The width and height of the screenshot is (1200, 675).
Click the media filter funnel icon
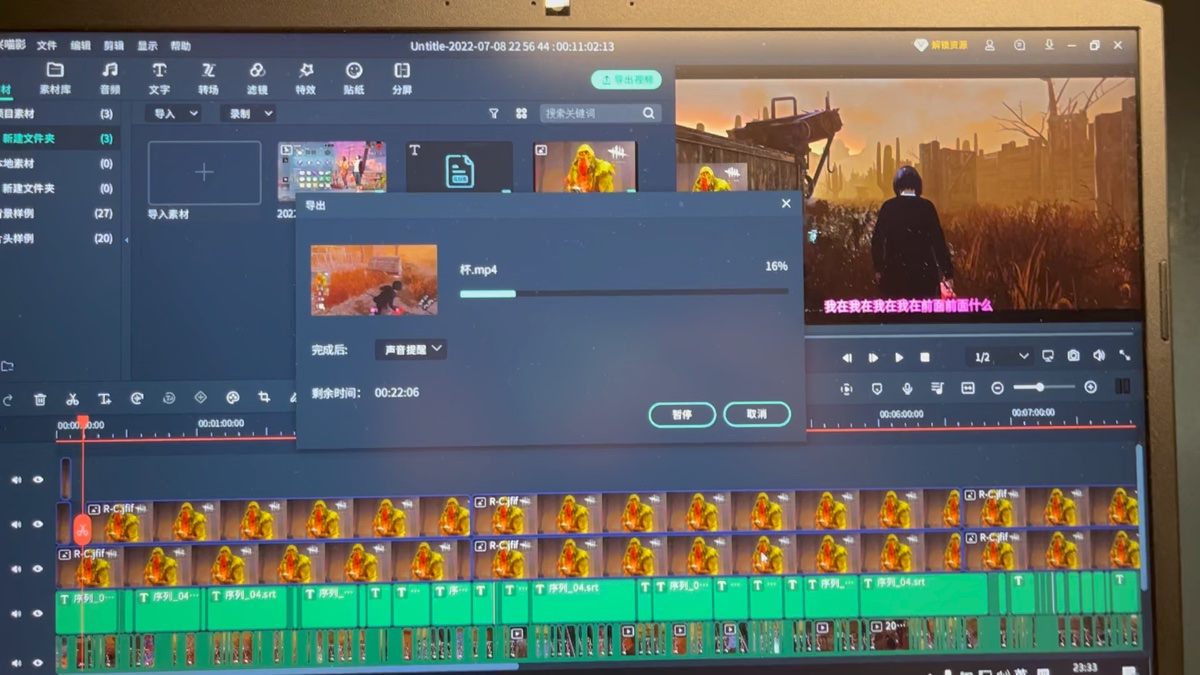(494, 114)
